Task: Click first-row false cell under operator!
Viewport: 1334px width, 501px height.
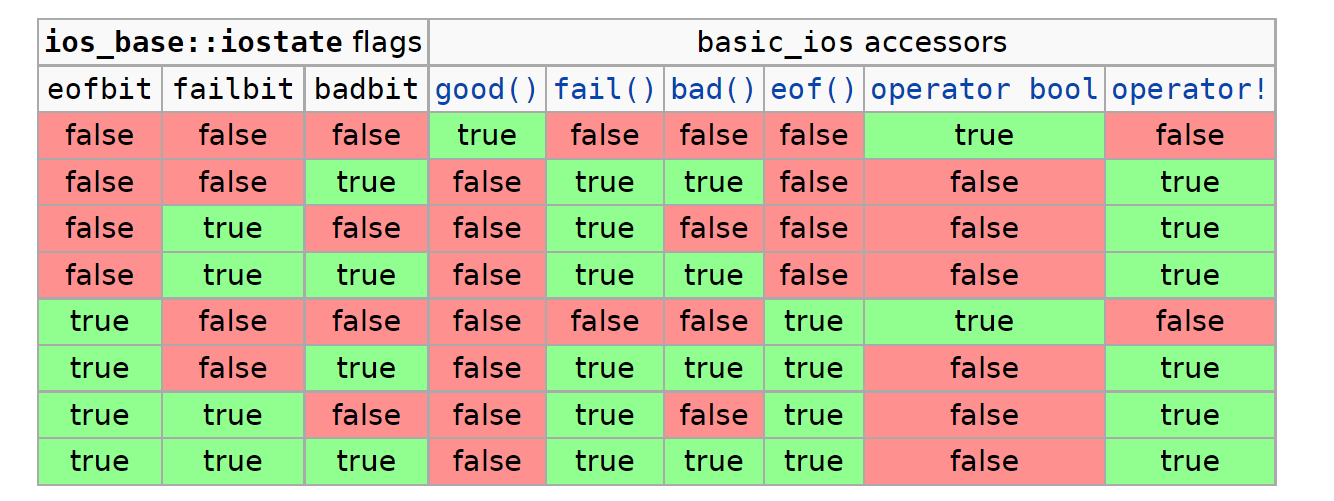Action: [x=1190, y=136]
